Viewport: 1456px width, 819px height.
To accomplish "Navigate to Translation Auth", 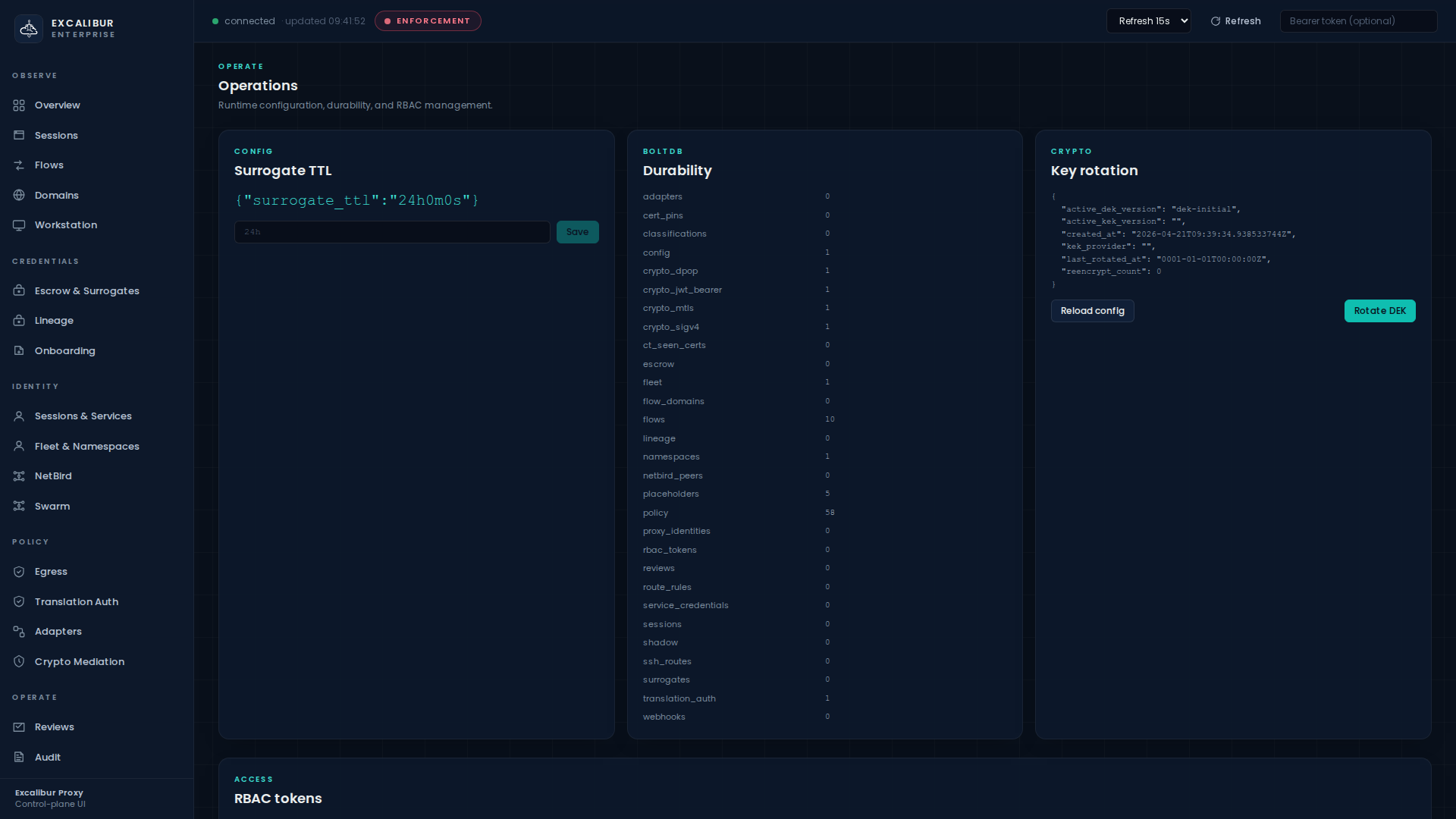I will (x=76, y=602).
